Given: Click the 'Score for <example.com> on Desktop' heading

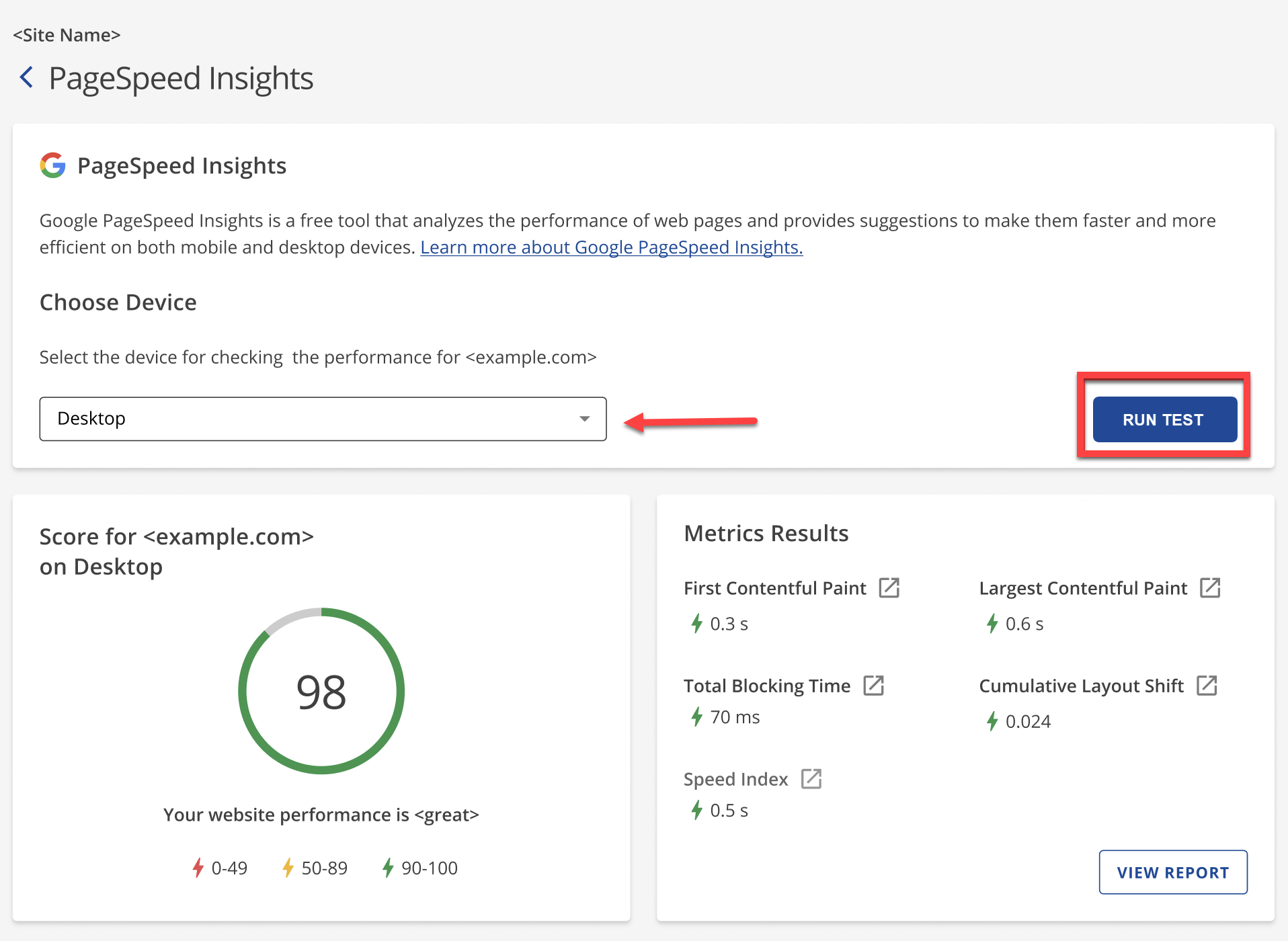Looking at the screenshot, I should 177,551.
